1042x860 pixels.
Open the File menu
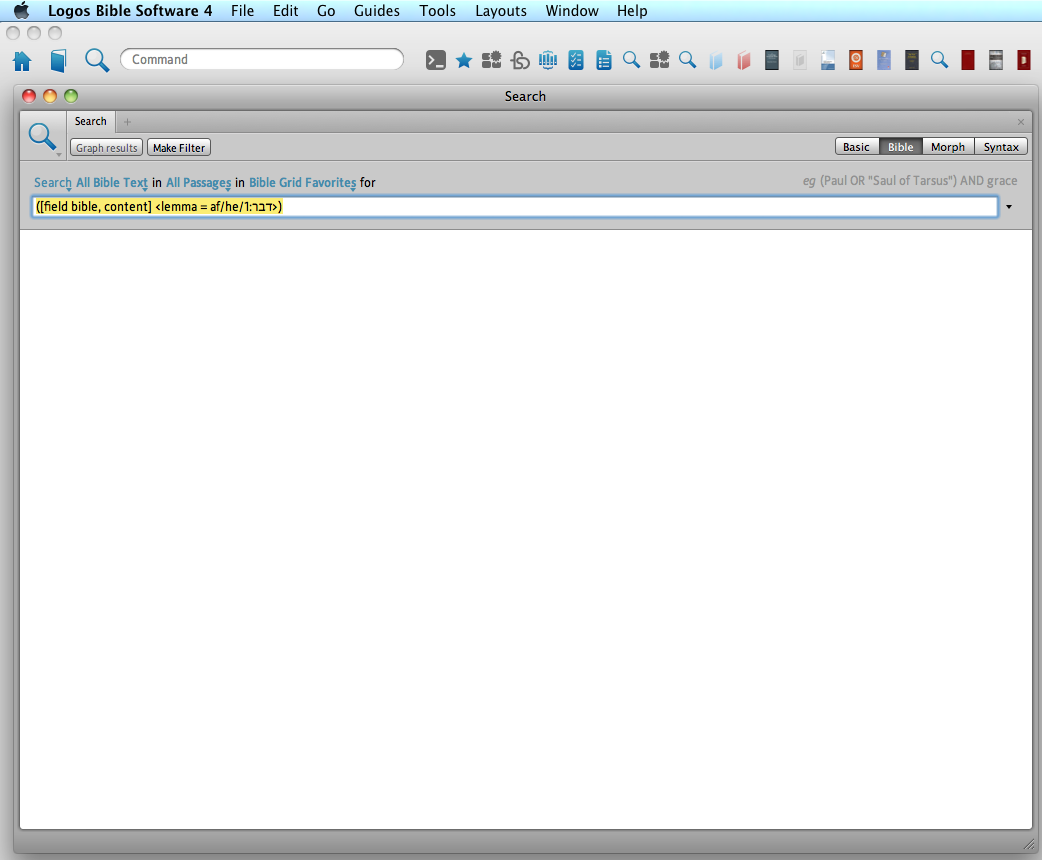(x=243, y=11)
